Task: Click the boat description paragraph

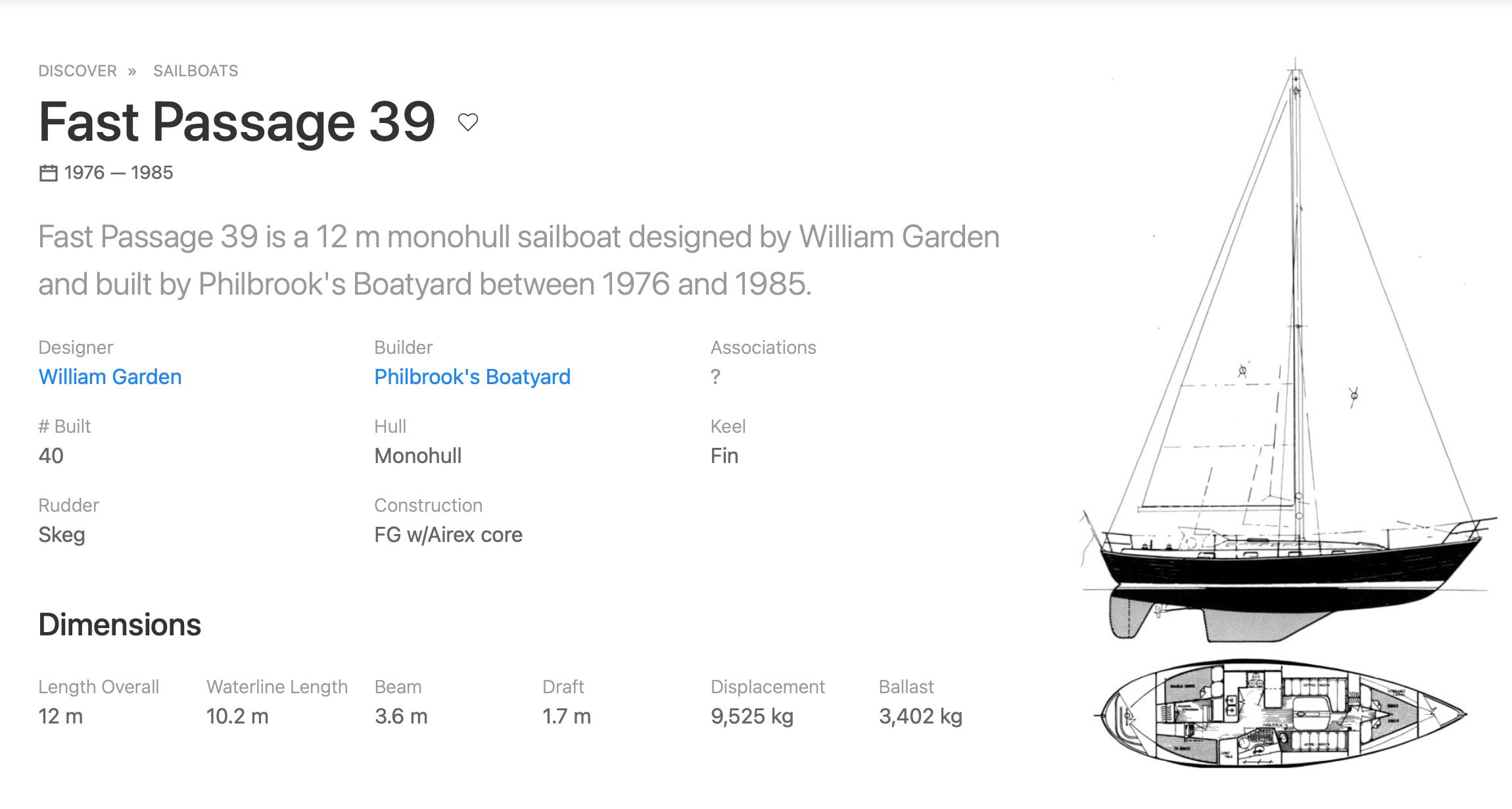Action: coord(519,260)
